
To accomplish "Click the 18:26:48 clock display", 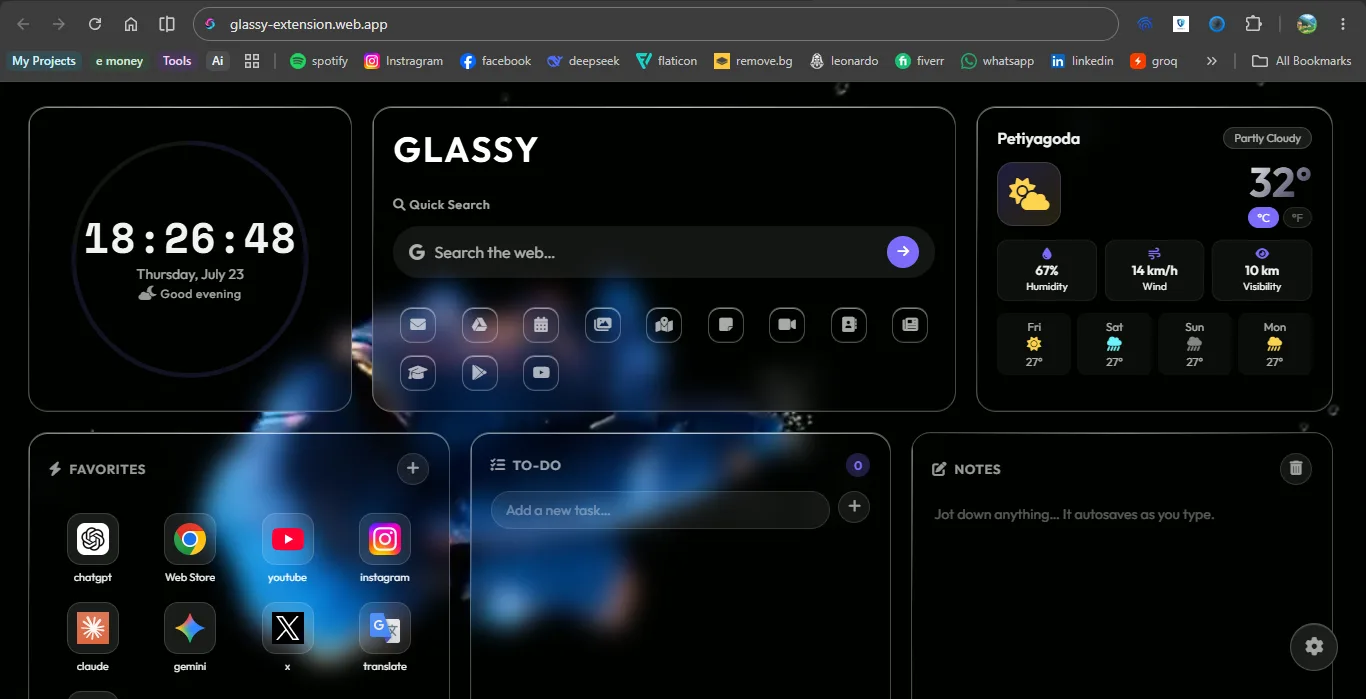I will (x=190, y=239).
